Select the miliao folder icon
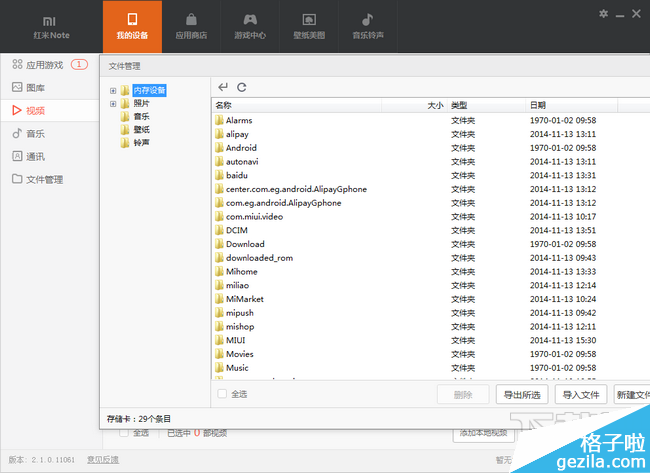The height and width of the screenshot is (473, 650). click(219, 285)
